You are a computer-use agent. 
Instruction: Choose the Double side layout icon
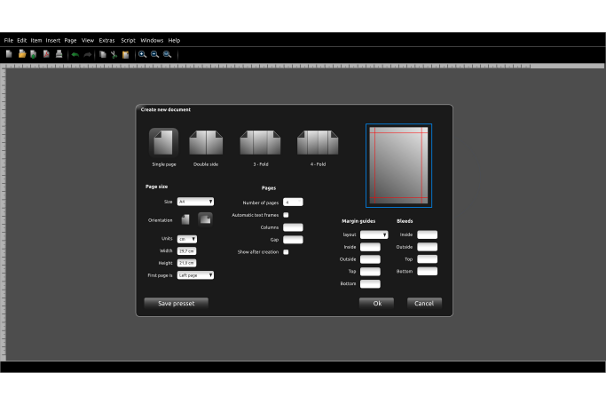[x=206, y=142]
